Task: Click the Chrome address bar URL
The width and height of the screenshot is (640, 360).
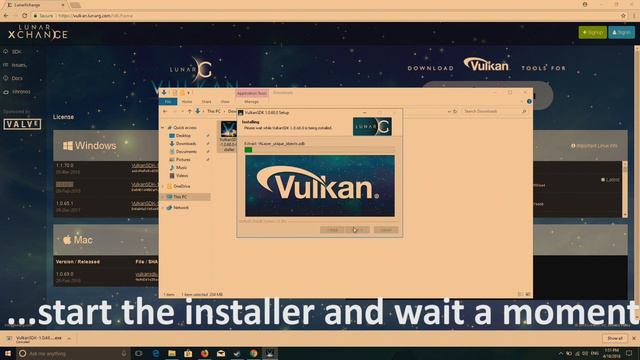Action: 96,16
